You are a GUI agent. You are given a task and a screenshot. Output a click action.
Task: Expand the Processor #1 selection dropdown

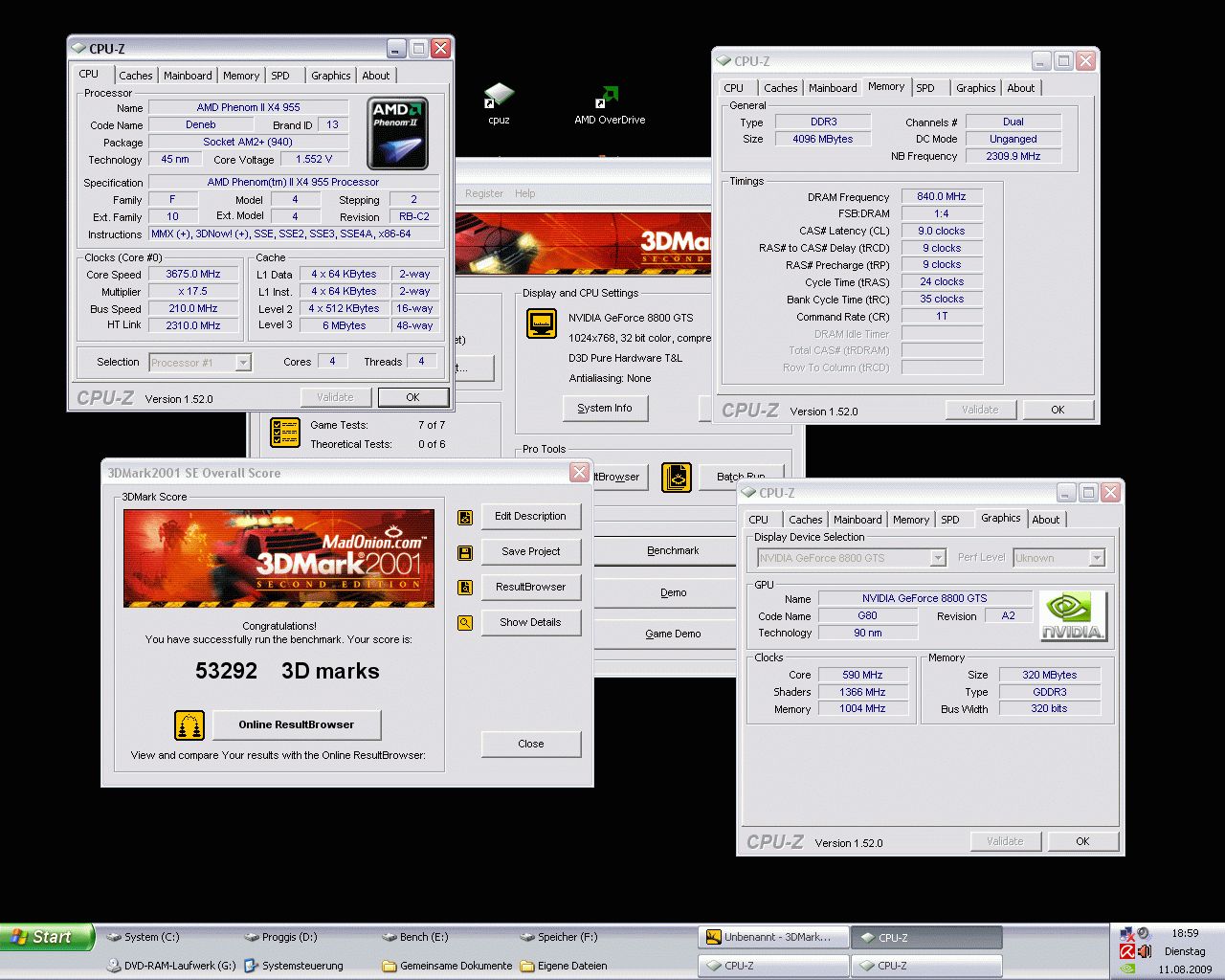tap(243, 363)
